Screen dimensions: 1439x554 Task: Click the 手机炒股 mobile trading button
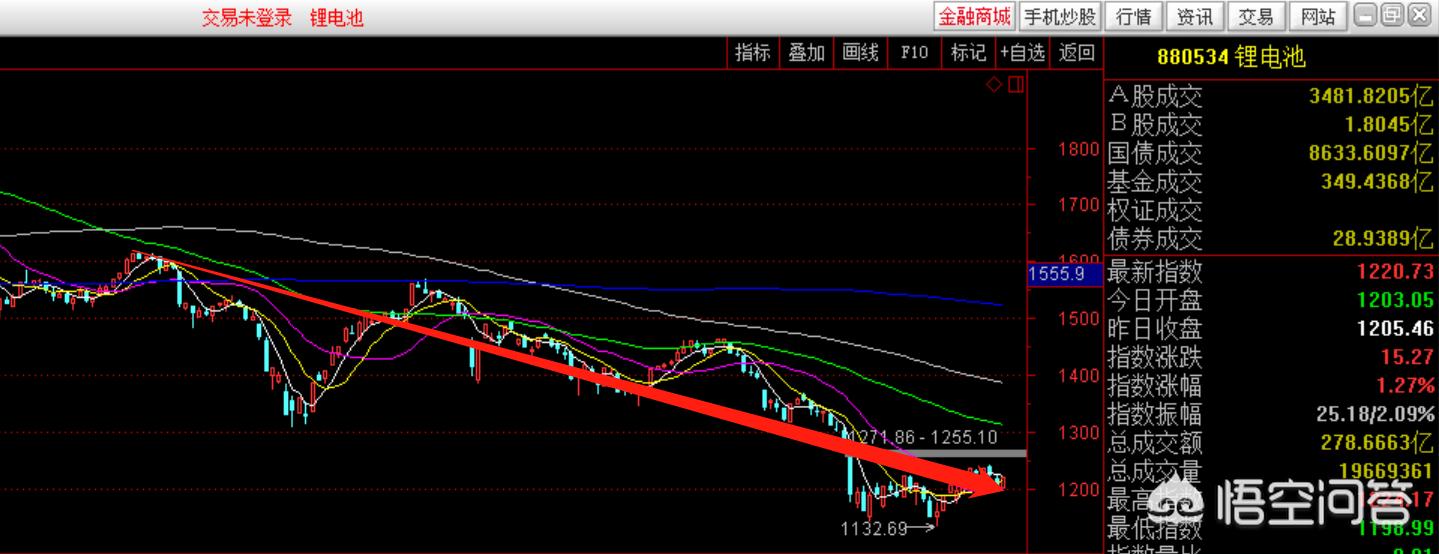tap(1060, 16)
